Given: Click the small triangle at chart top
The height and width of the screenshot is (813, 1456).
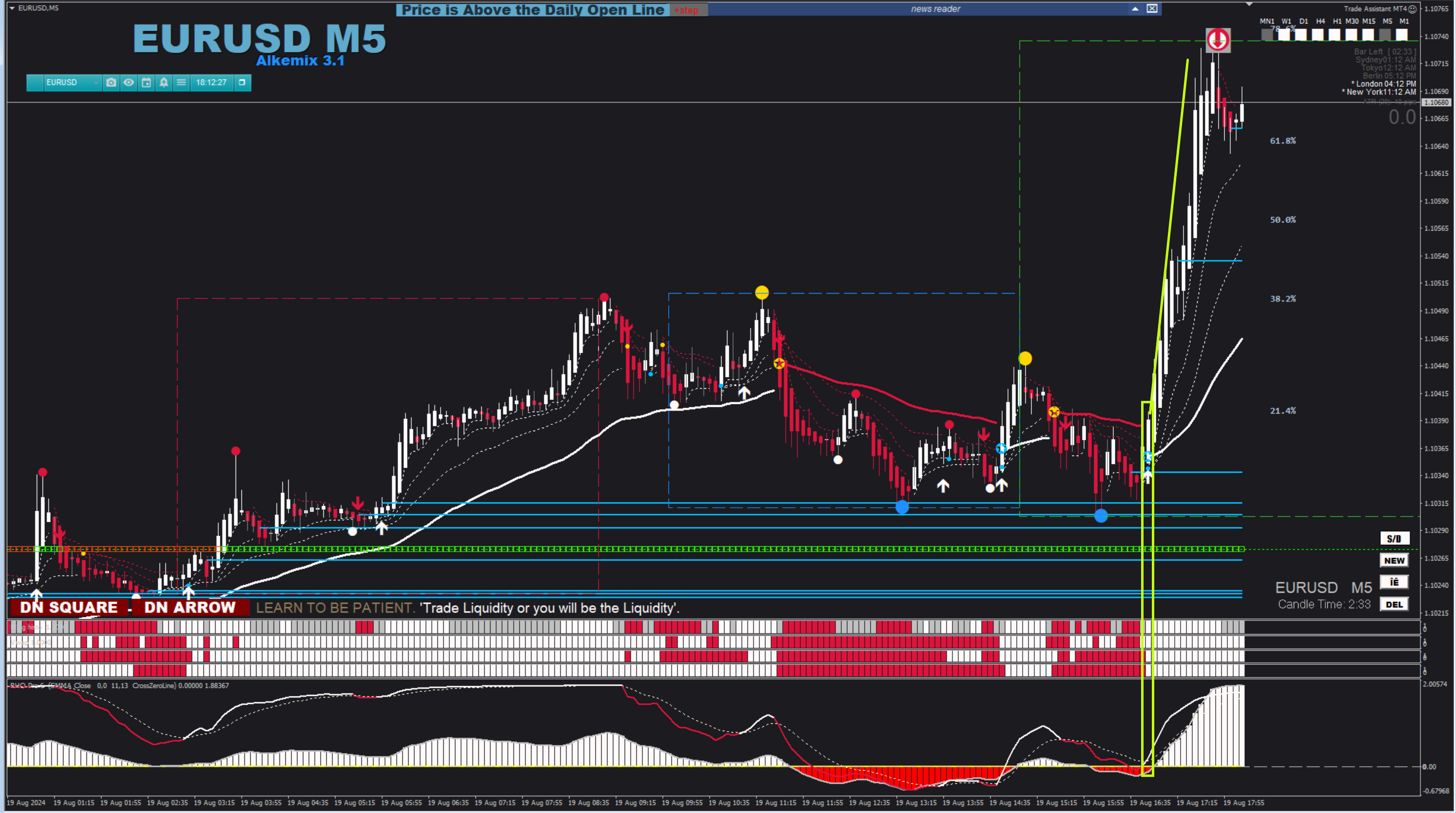Looking at the screenshot, I should (1249, 4).
